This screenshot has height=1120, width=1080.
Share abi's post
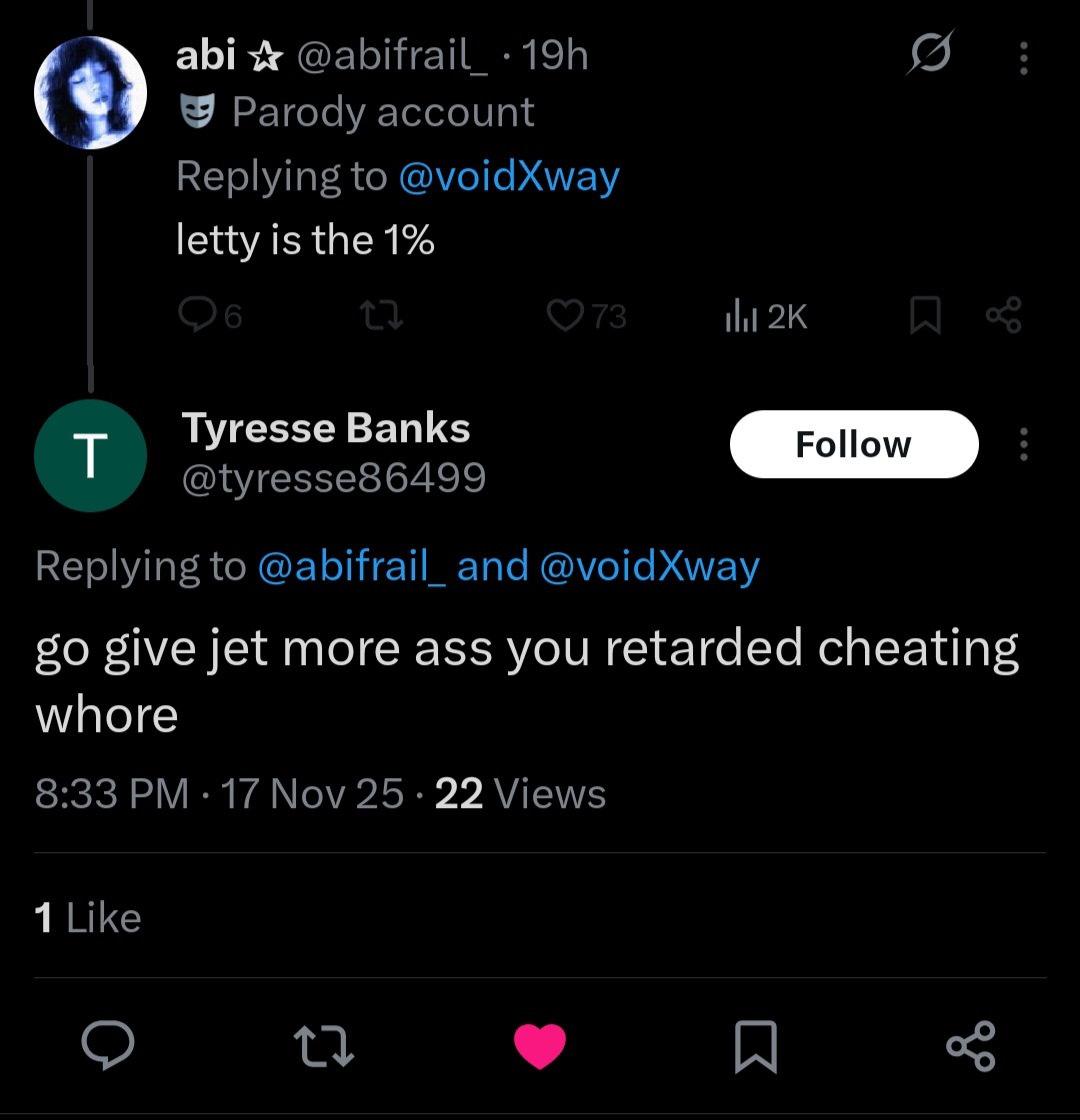click(x=1003, y=317)
